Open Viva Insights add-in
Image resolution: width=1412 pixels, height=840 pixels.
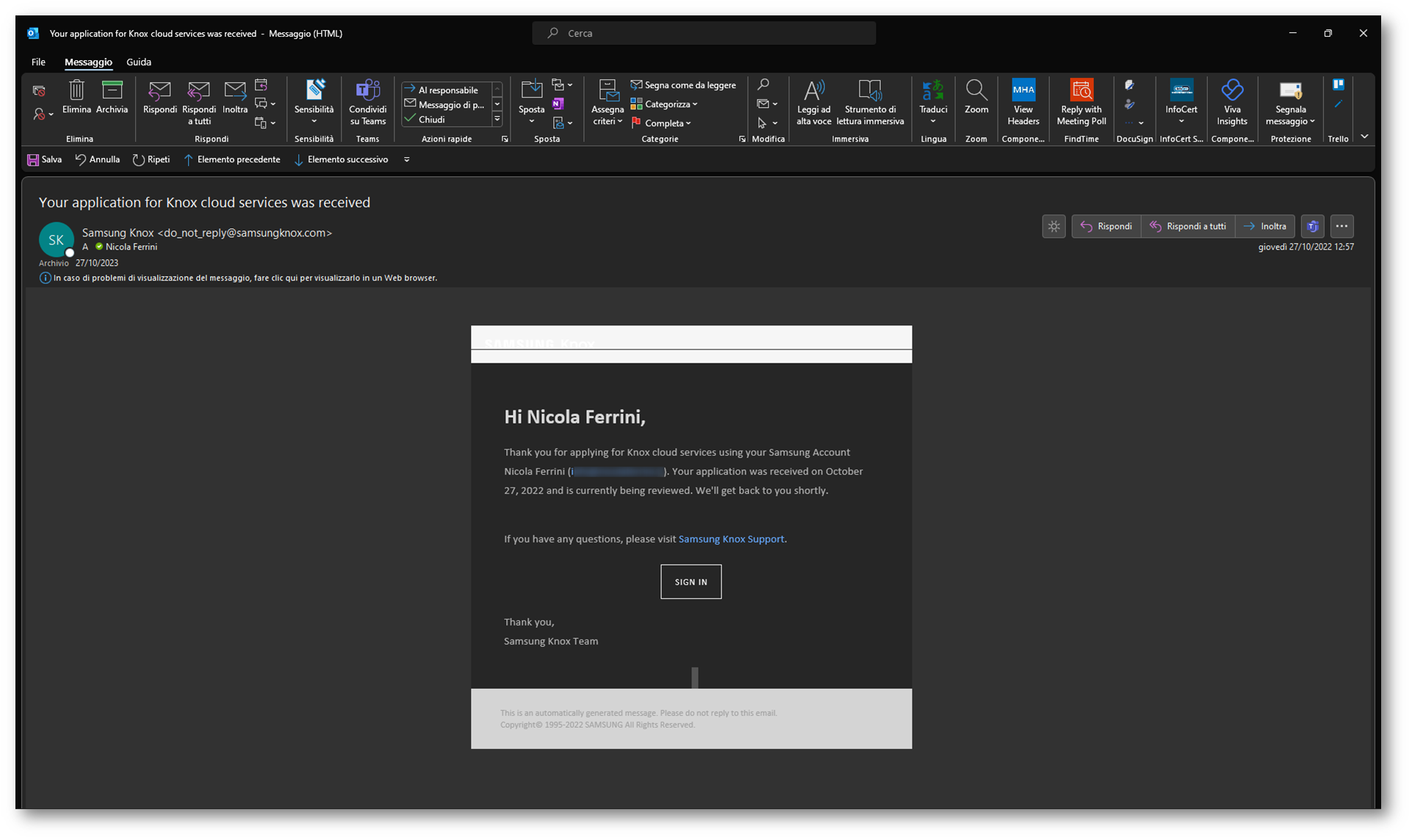pyautogui.click(x=1232, y=103)
